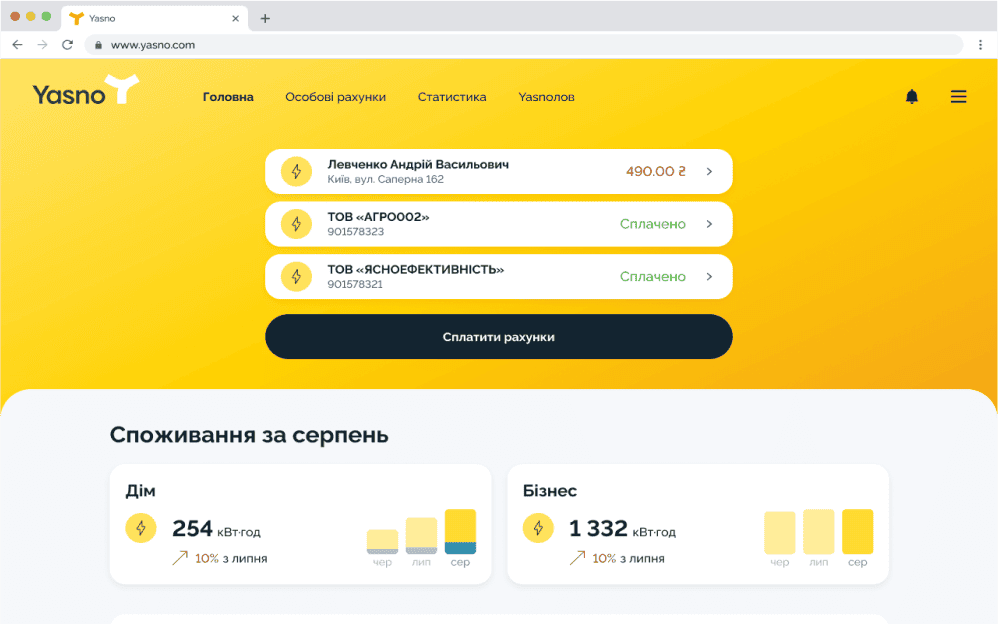The image size is (998, 625).
Task: Select the сер bar in Бізнес chart
Action: point(857,531)
